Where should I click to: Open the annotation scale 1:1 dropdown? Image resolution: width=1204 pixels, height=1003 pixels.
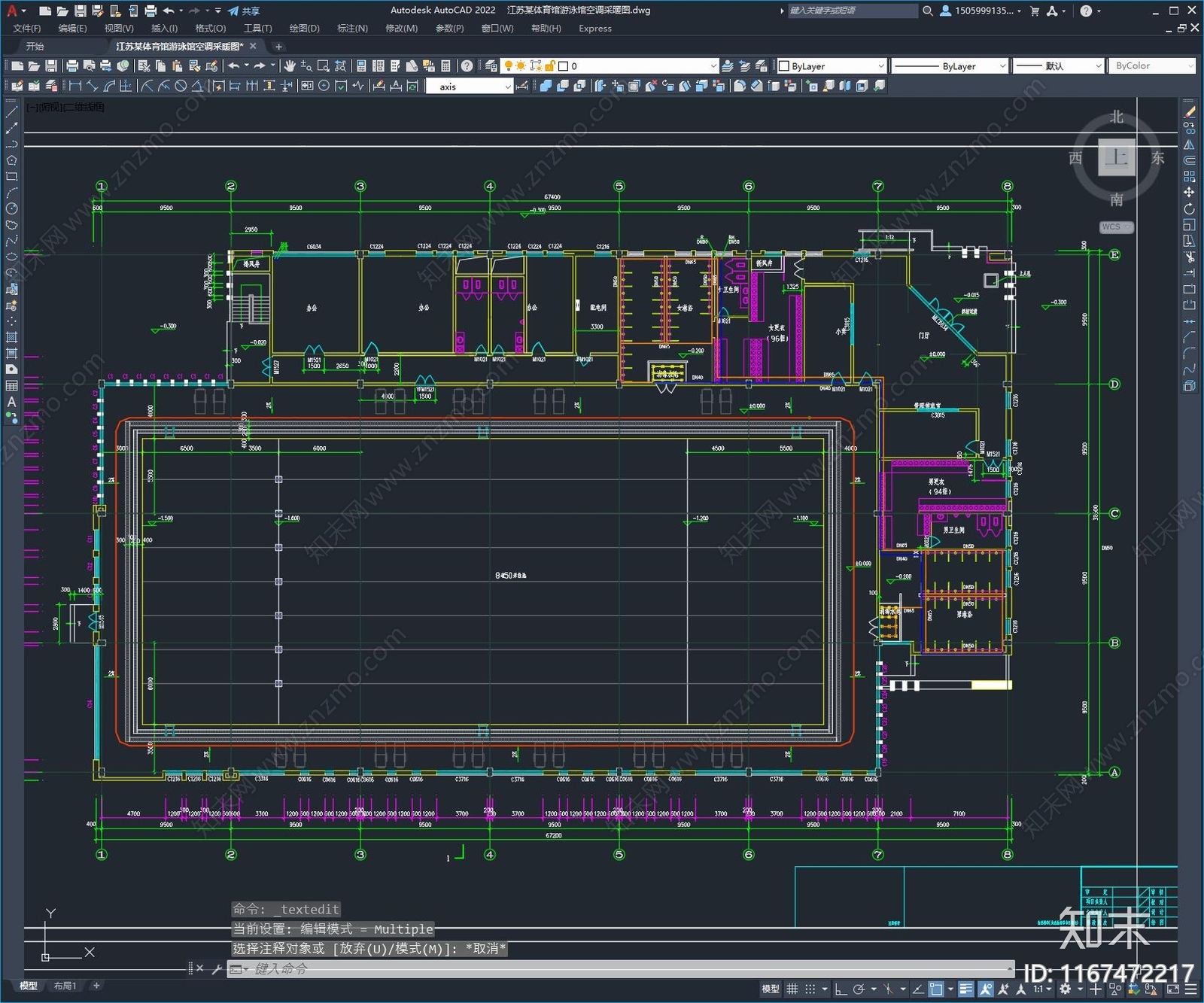coord(1041,989)
